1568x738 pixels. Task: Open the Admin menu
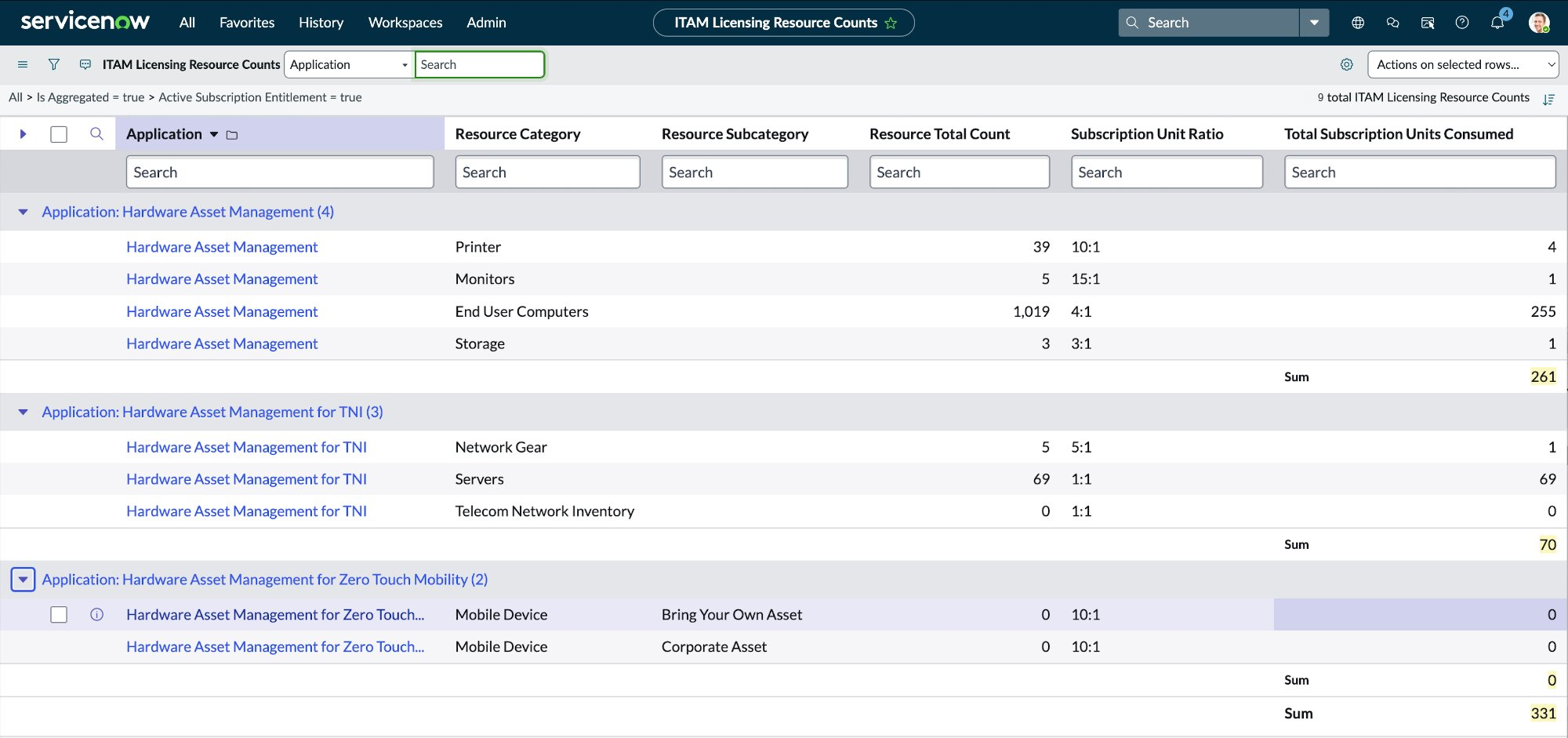pos(486,23)
